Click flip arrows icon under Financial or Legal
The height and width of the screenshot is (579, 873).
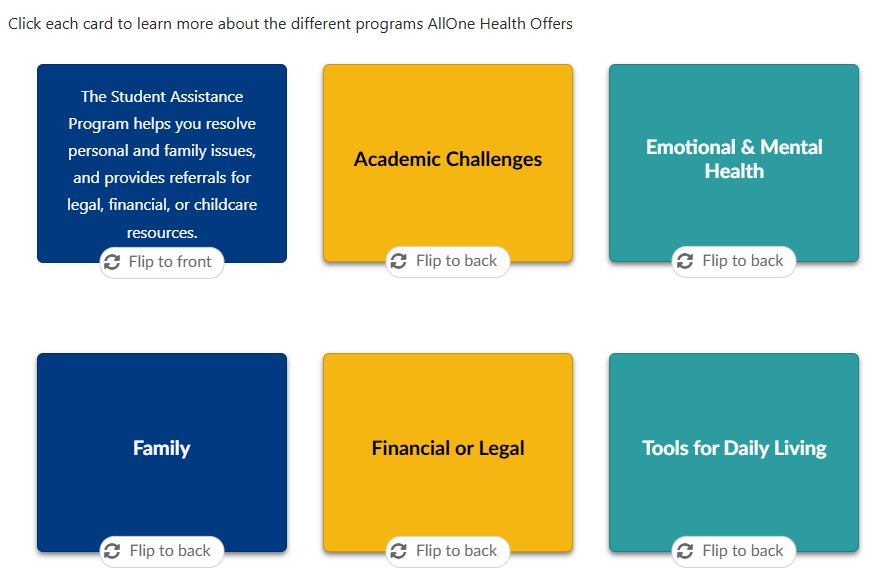[398, 551]
